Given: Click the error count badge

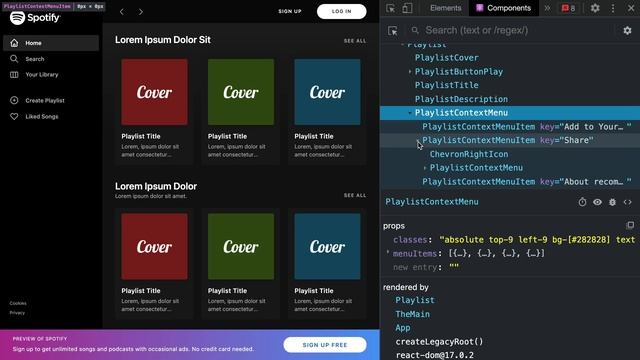Looking at the screenshot, I should [569, 8].
